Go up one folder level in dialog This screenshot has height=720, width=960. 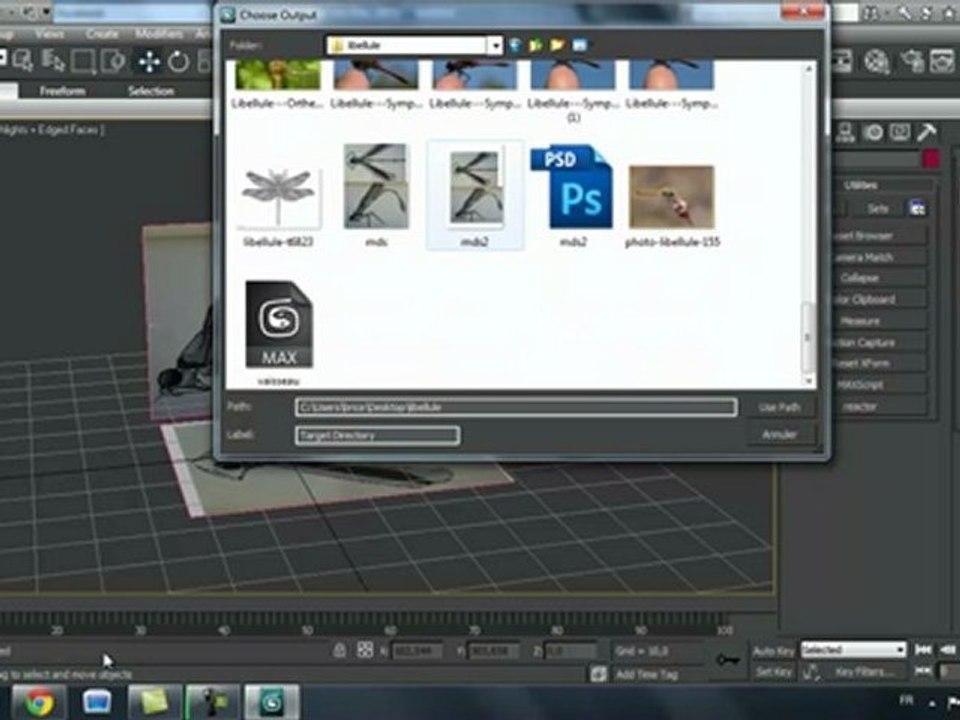tap(536, 45)
